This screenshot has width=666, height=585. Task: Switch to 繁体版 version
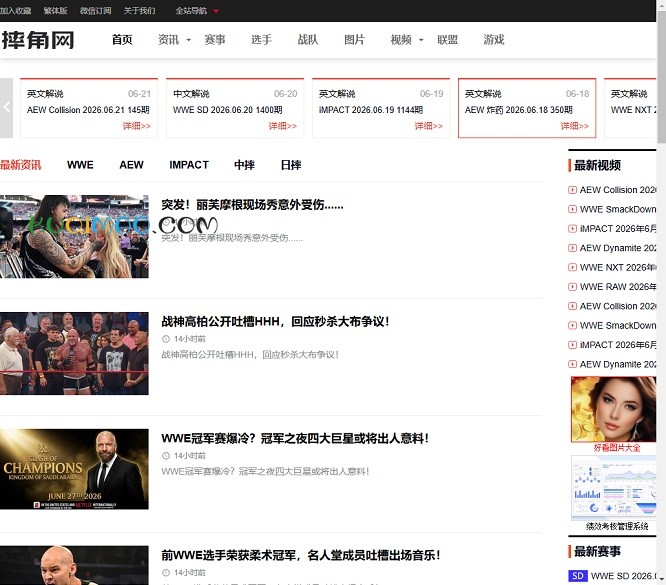click(x=55, y=11)
